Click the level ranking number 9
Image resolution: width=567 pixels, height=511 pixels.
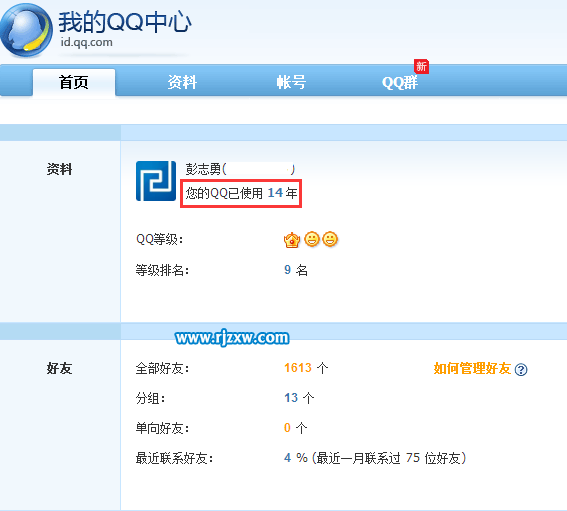pyautogui.click(x=287, y=270)
